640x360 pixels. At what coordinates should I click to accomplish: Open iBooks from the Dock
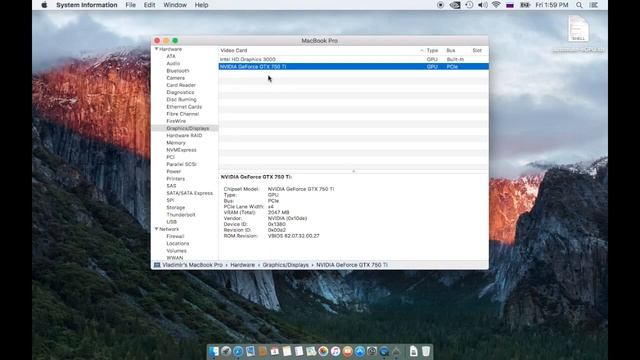coord(347,351)
